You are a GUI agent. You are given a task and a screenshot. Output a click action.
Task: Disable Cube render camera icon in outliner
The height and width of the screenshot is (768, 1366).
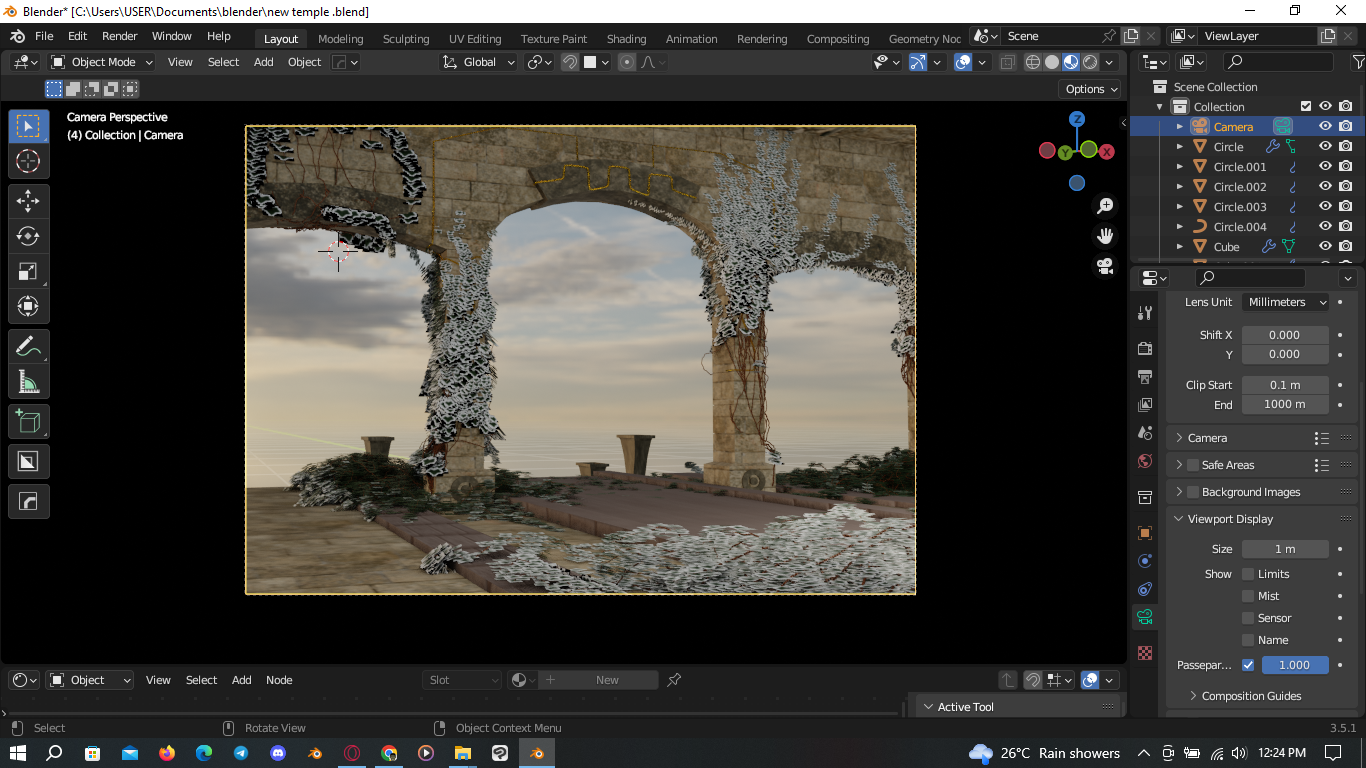click(1346, 247)
